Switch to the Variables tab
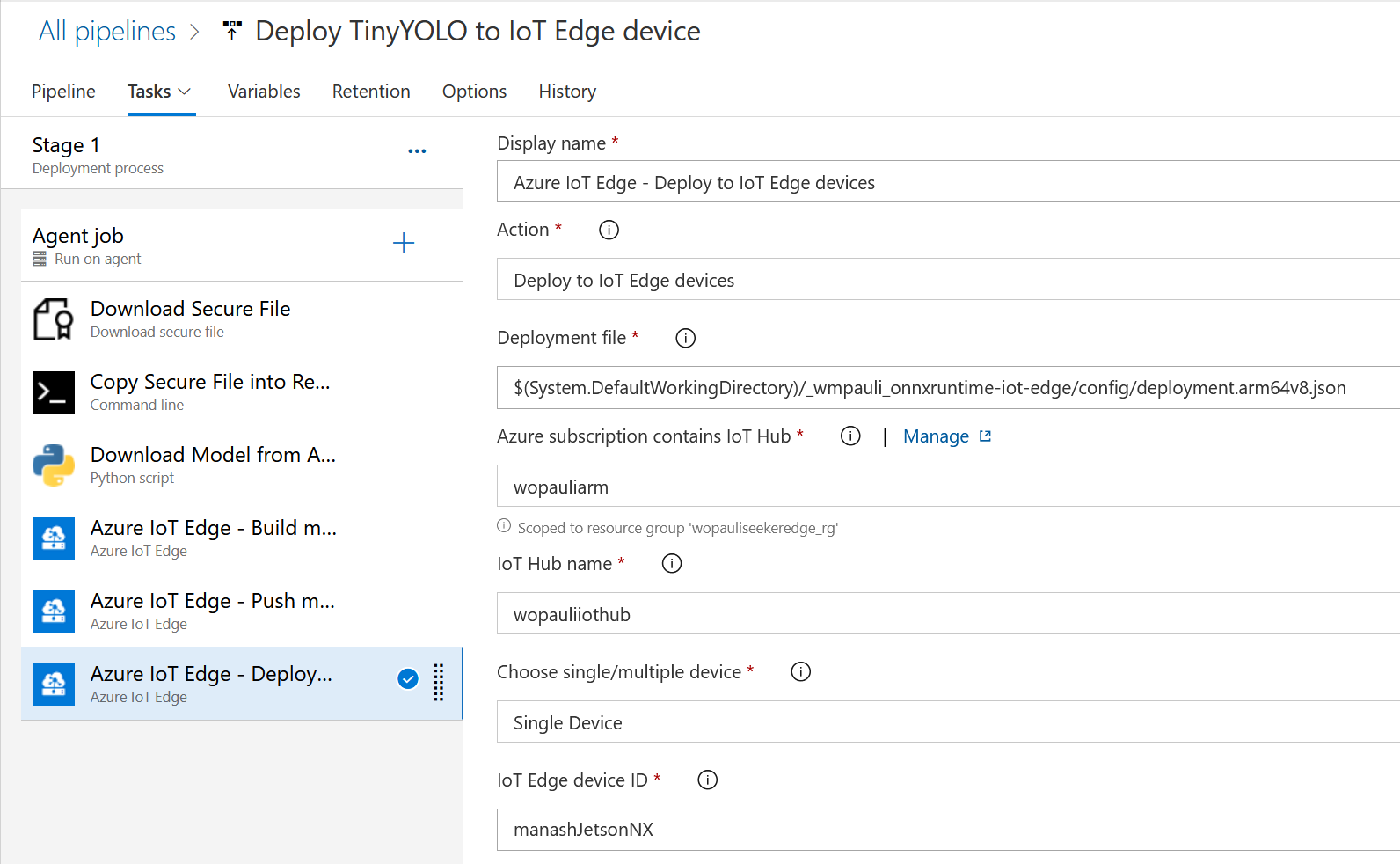This screenshot has width=1400, height=864. coord(264,92)
